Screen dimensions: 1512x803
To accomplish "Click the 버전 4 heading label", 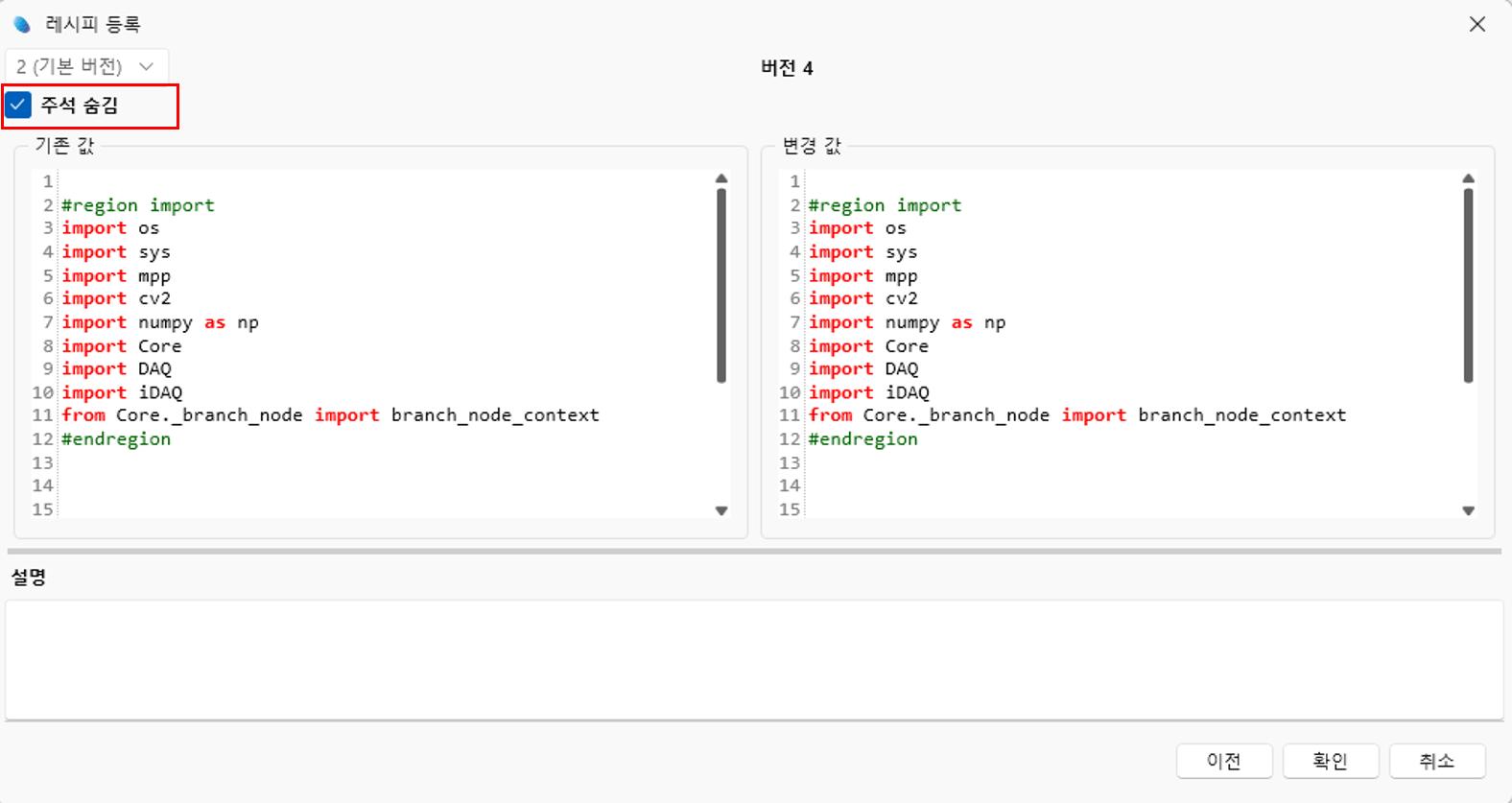I will click(x=787, y=68).
